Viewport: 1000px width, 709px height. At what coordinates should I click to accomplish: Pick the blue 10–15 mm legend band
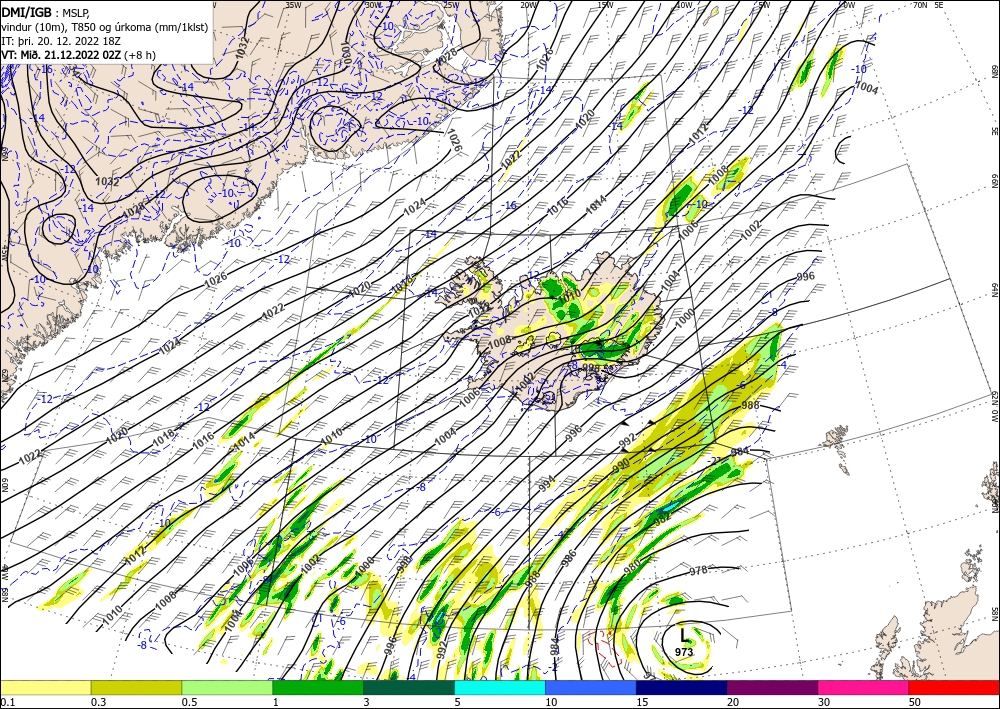[591, 688]
